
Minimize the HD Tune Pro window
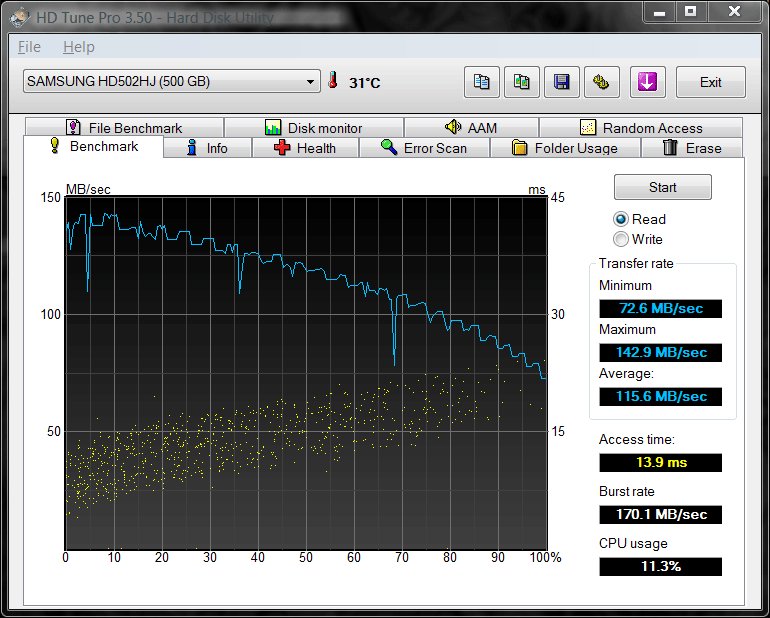659,12
